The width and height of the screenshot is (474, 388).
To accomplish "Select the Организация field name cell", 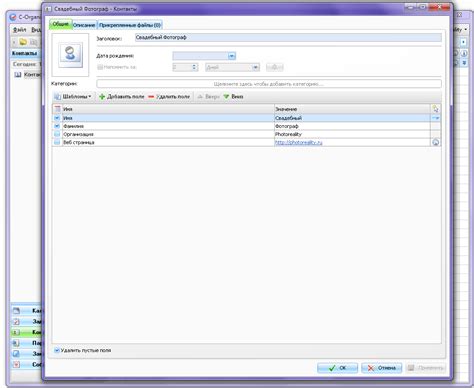I will tap(168, 134).
